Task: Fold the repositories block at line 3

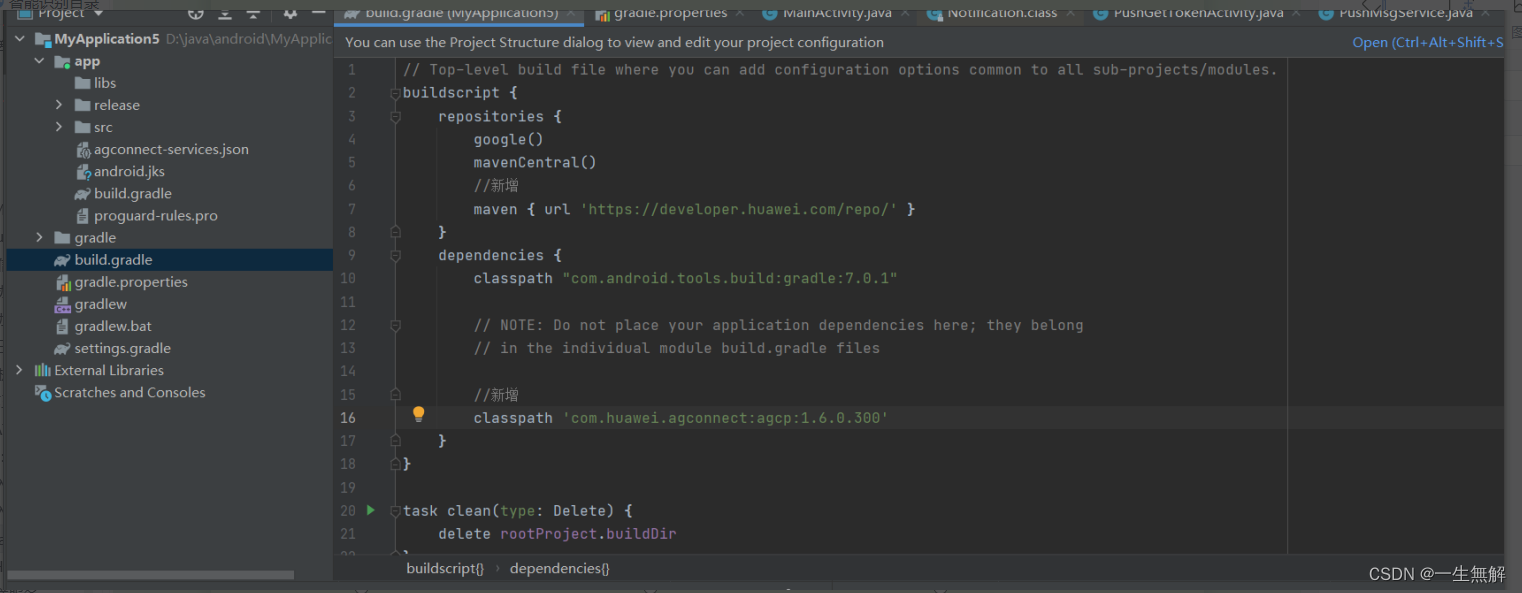Action: (395, 116)
